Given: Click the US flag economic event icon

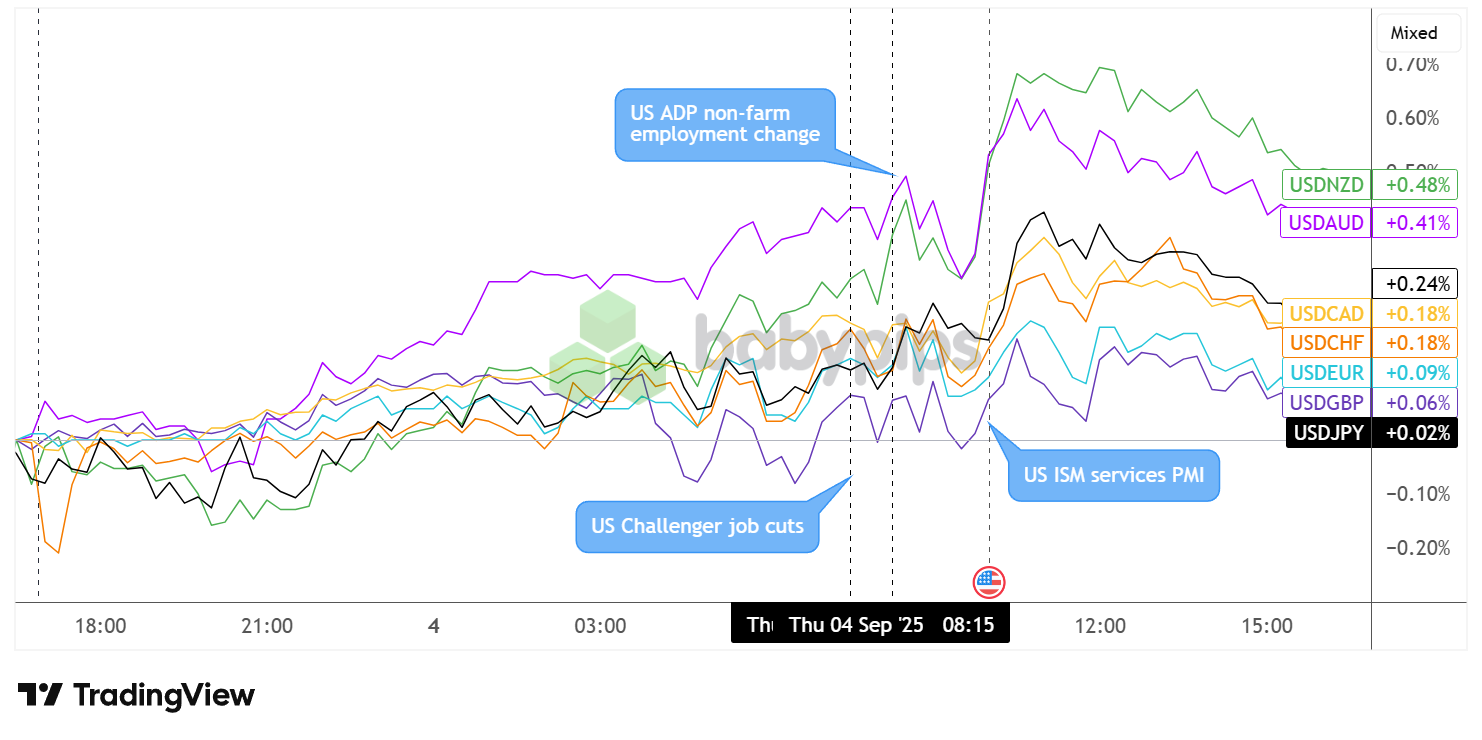Looking at the screenshot, I should pyautogui.click(x=989, y=582).
